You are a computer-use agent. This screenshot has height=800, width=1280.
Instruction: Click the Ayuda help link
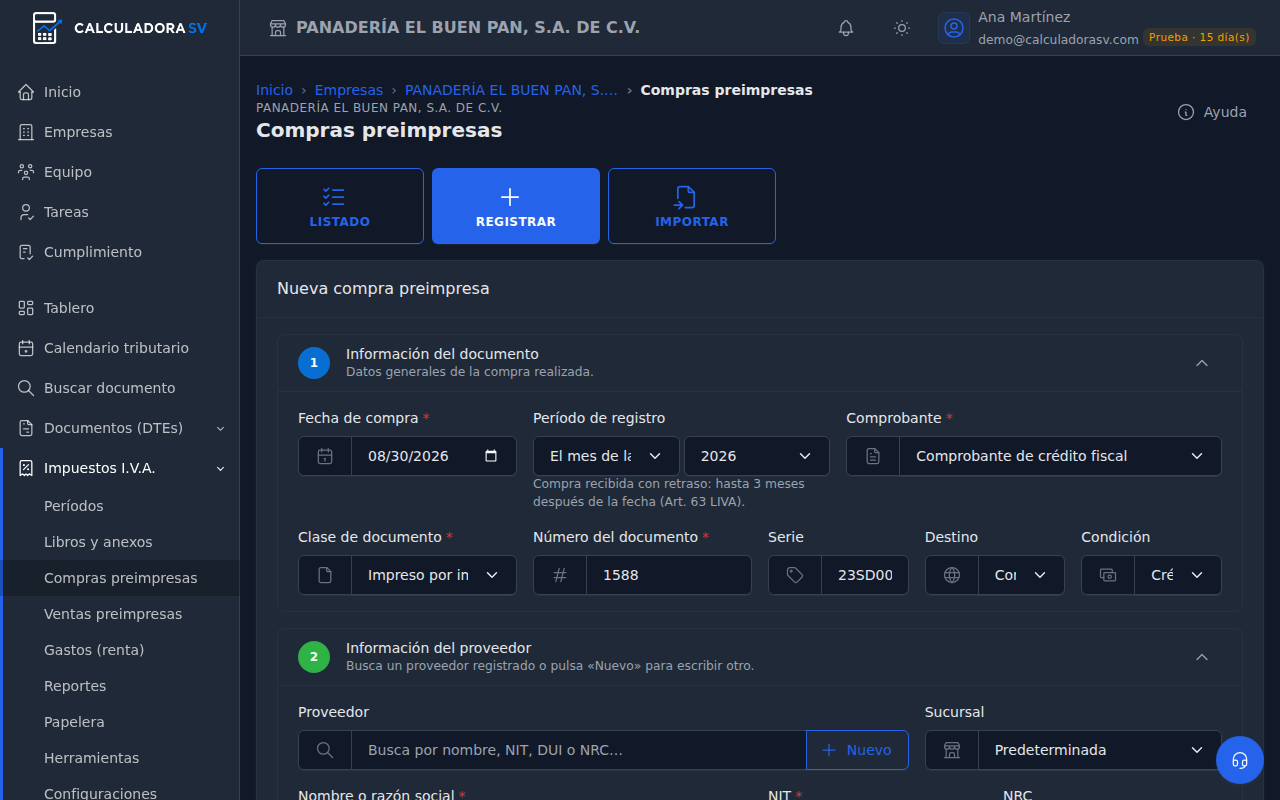pyautogui.click(x=1212, y=112)
